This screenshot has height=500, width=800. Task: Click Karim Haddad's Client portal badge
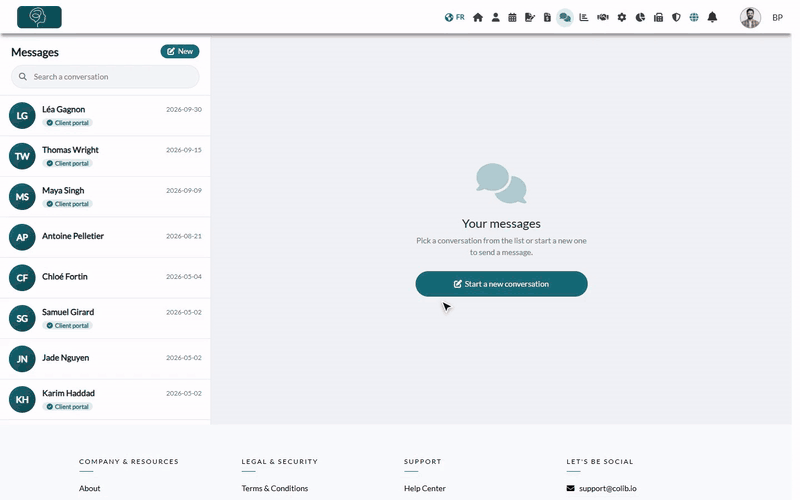coord(67,407)
